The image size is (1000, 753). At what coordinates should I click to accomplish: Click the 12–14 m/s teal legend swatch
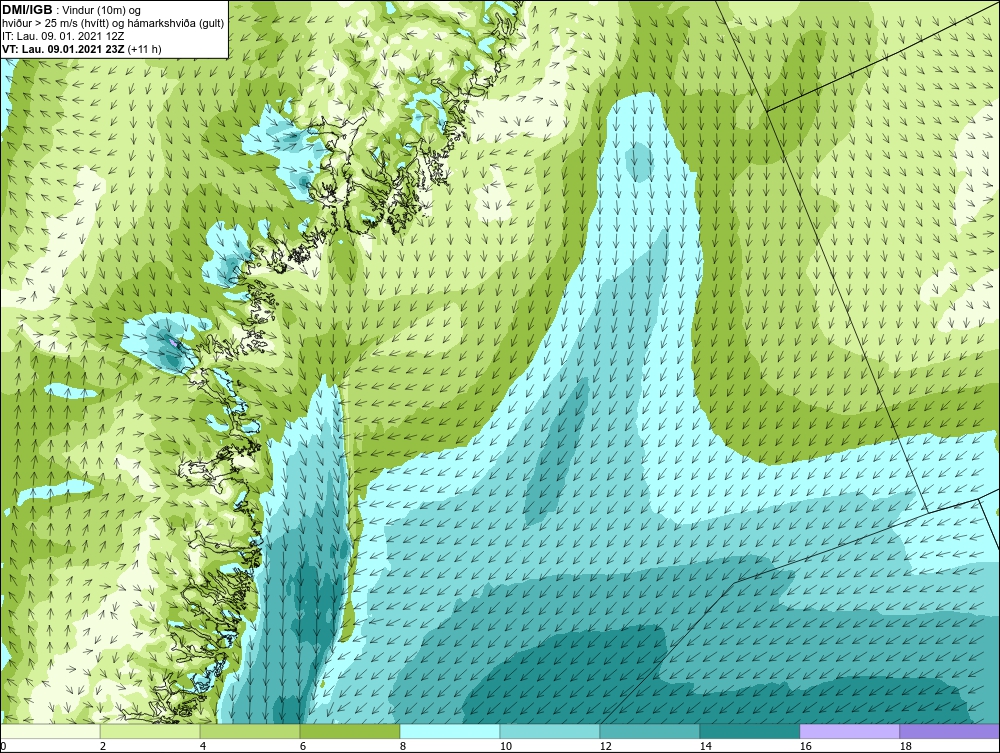tap(649, 731)
